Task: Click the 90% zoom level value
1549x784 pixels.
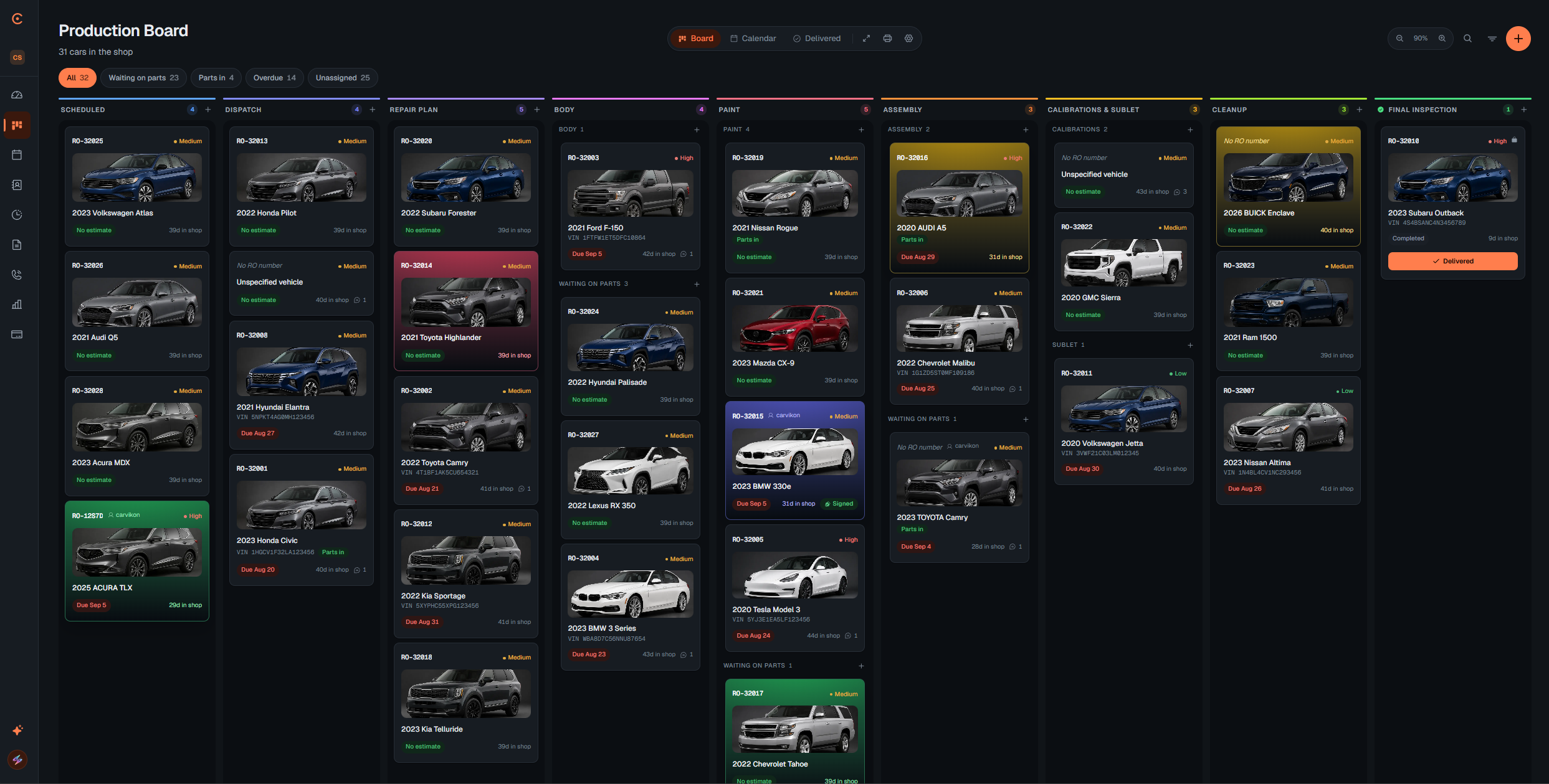Action: (1421, 39)
